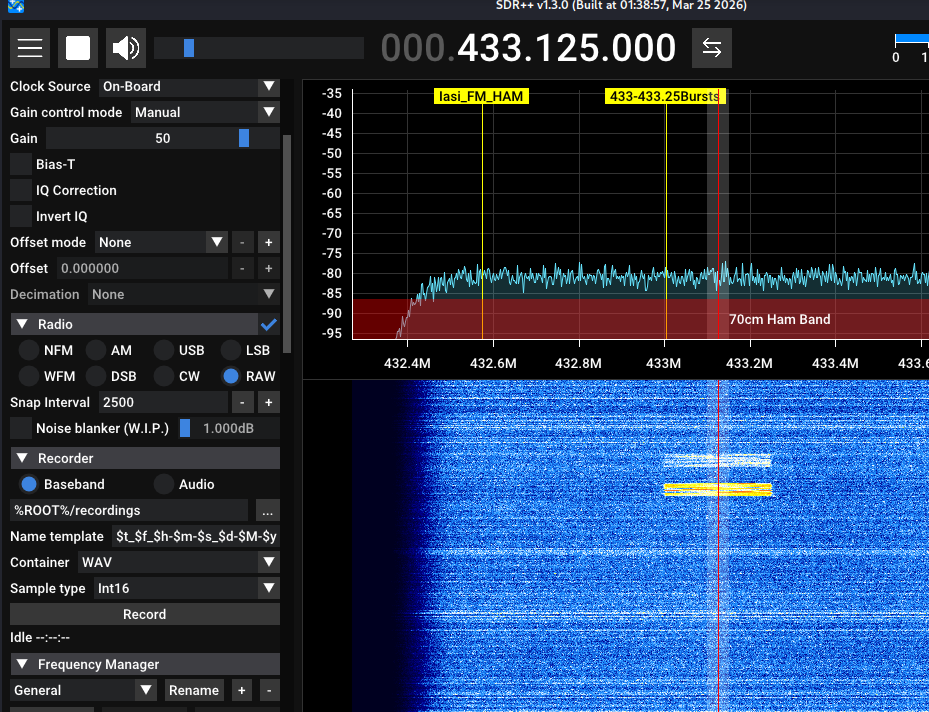Image resolution: width=929 pixels, height=712 pixels.
Task: Open Offset mode dropdown
Action: (161, 243)
